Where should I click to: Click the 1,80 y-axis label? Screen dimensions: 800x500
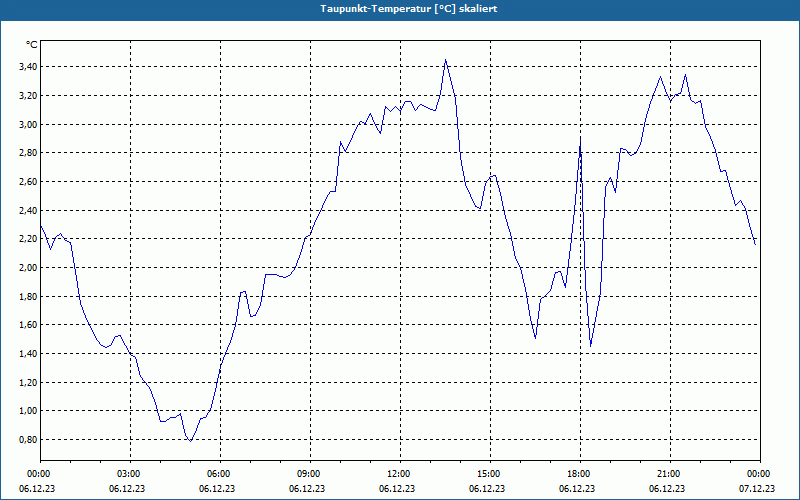point(28,296)
